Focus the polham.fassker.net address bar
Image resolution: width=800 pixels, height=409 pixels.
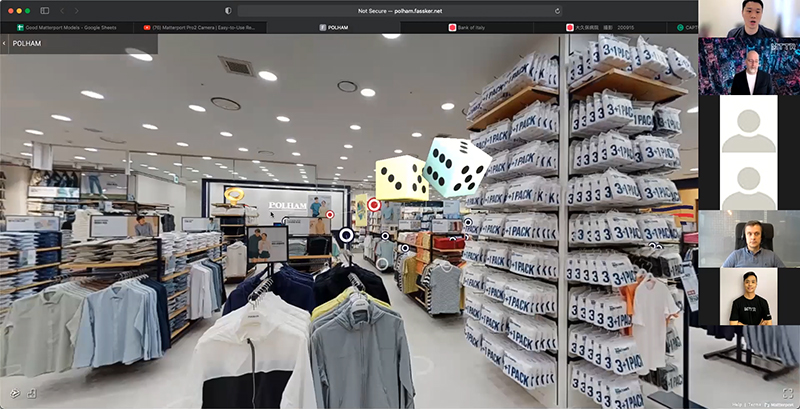(400, 11)
